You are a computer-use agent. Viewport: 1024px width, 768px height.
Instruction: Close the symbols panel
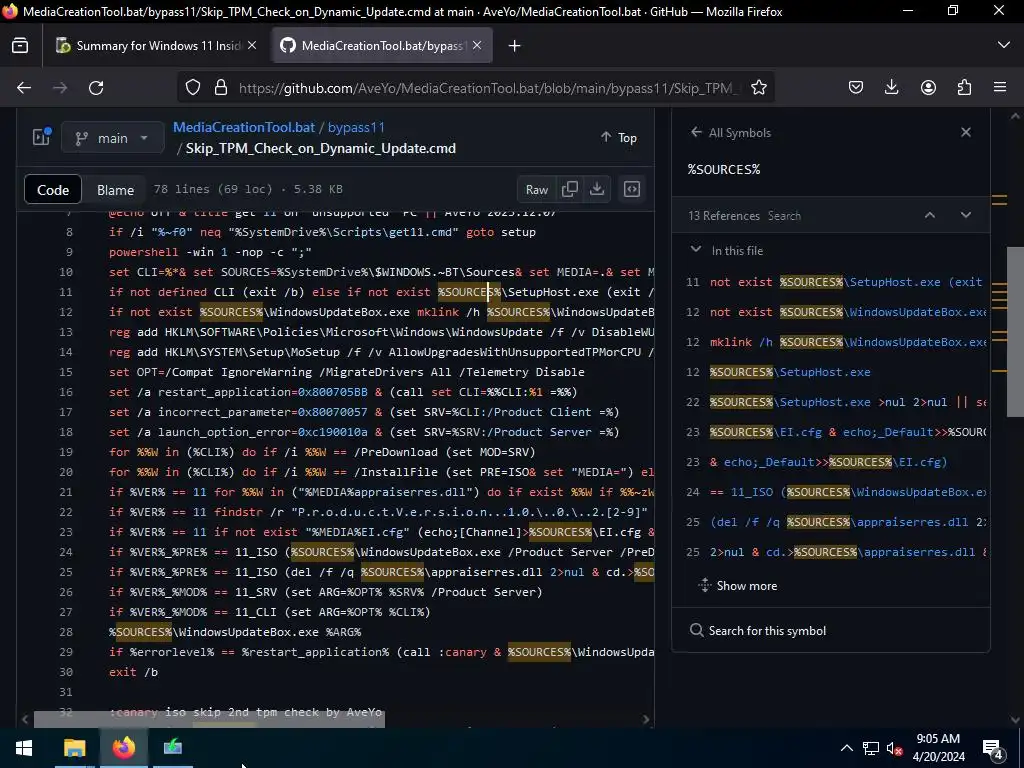pyautogui.click(x=966, y=133)
